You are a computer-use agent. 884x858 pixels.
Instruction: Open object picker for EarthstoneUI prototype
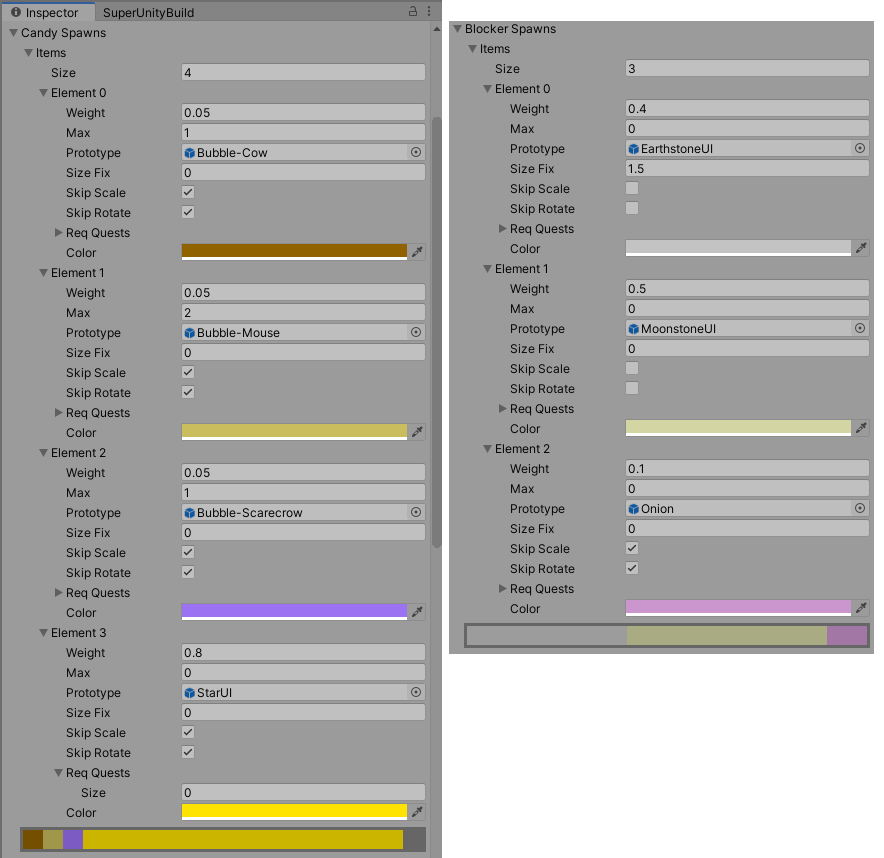point(860,149)
